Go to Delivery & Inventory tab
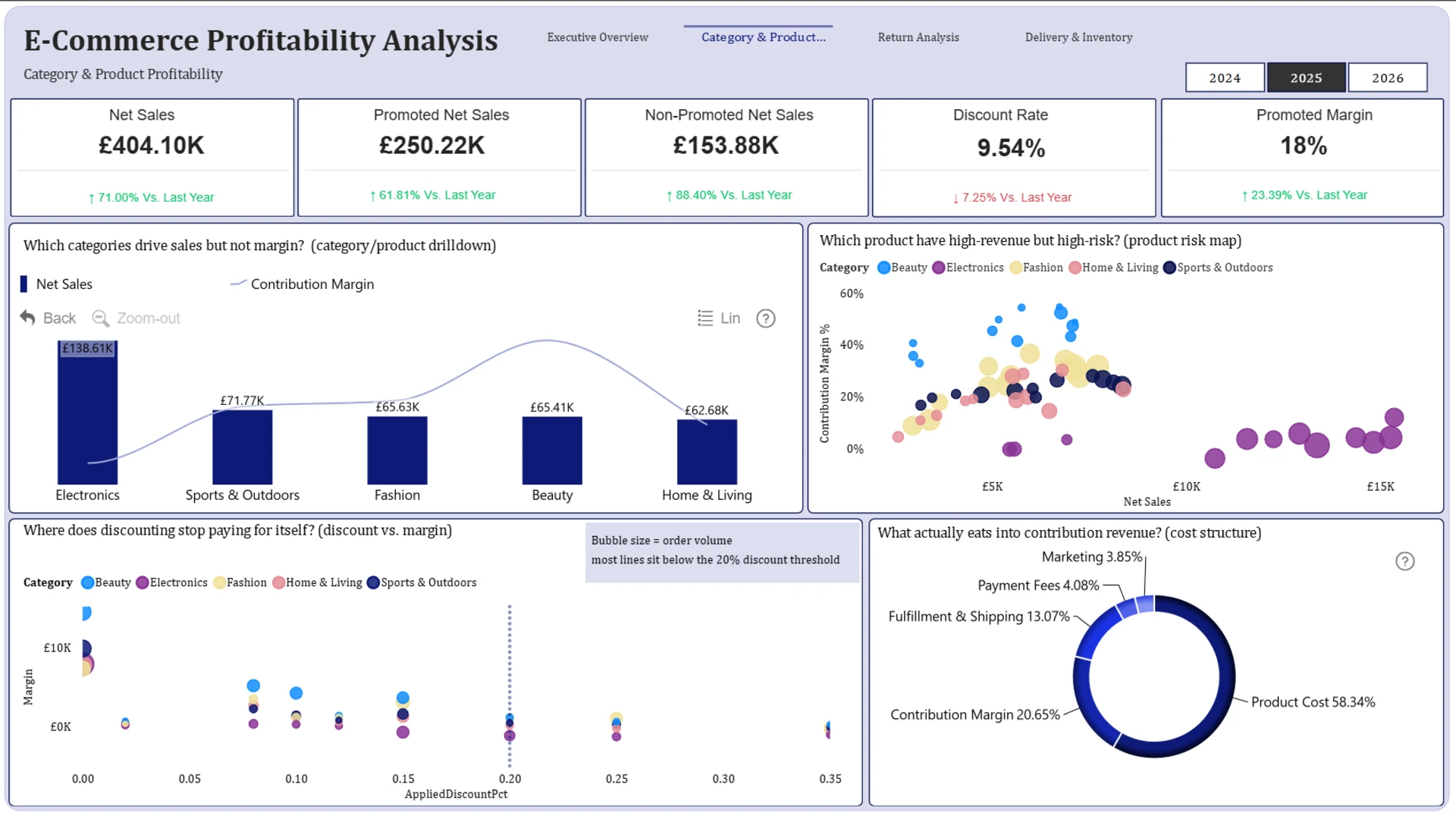This screenshot has height=819, width=1456. pyautogui.click(x=1078, y=37)
